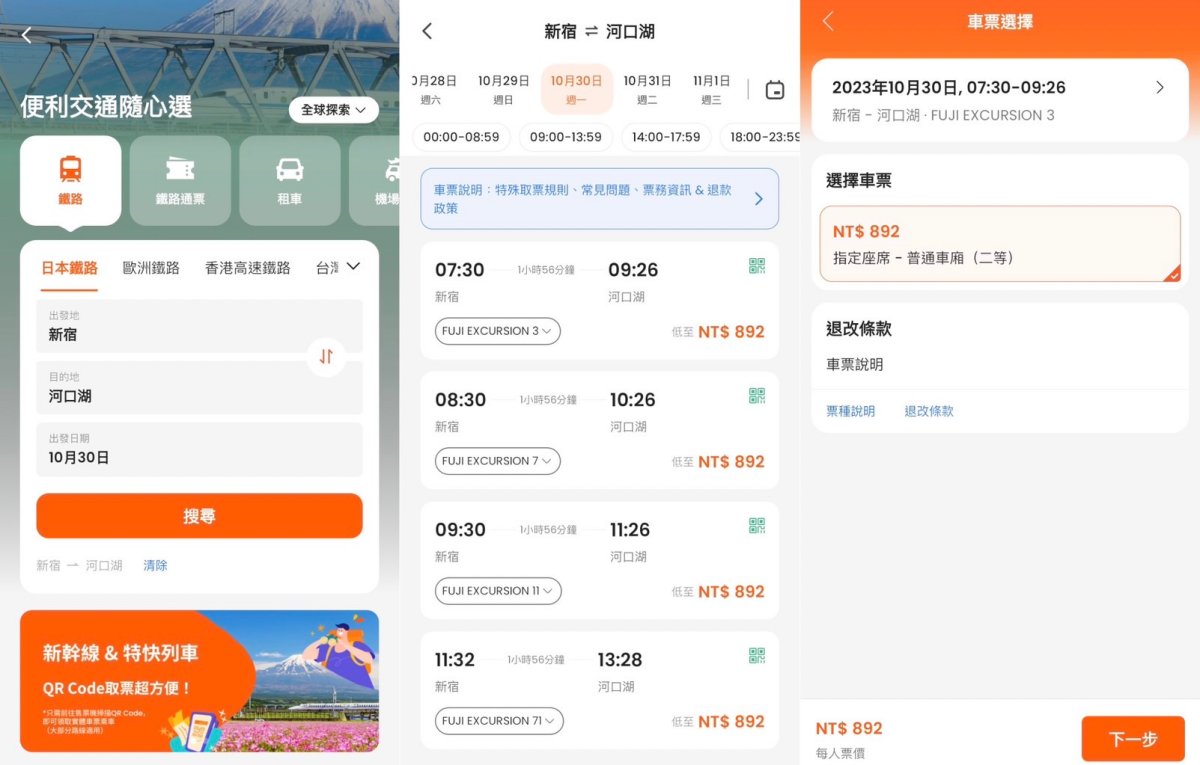The image size is (1200, 765).
Task: Choose the 租車 car rental icon
Action: (289, 180)
